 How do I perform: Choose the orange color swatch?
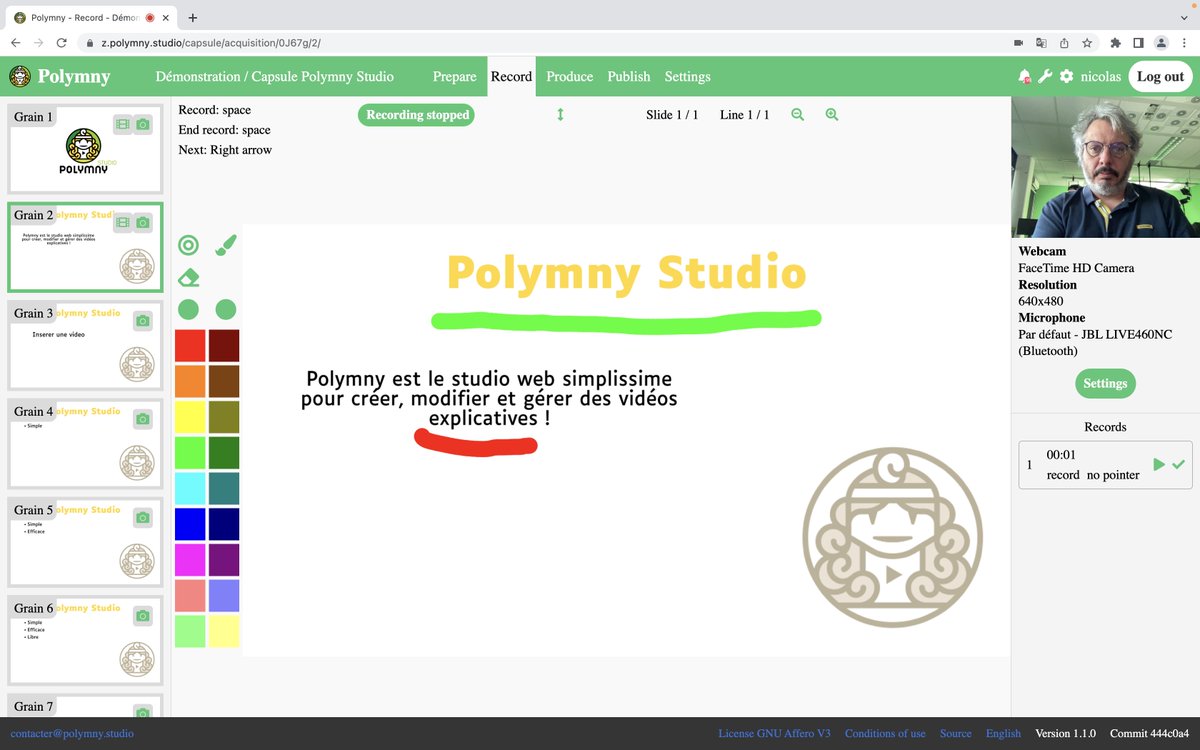(190, 381)
